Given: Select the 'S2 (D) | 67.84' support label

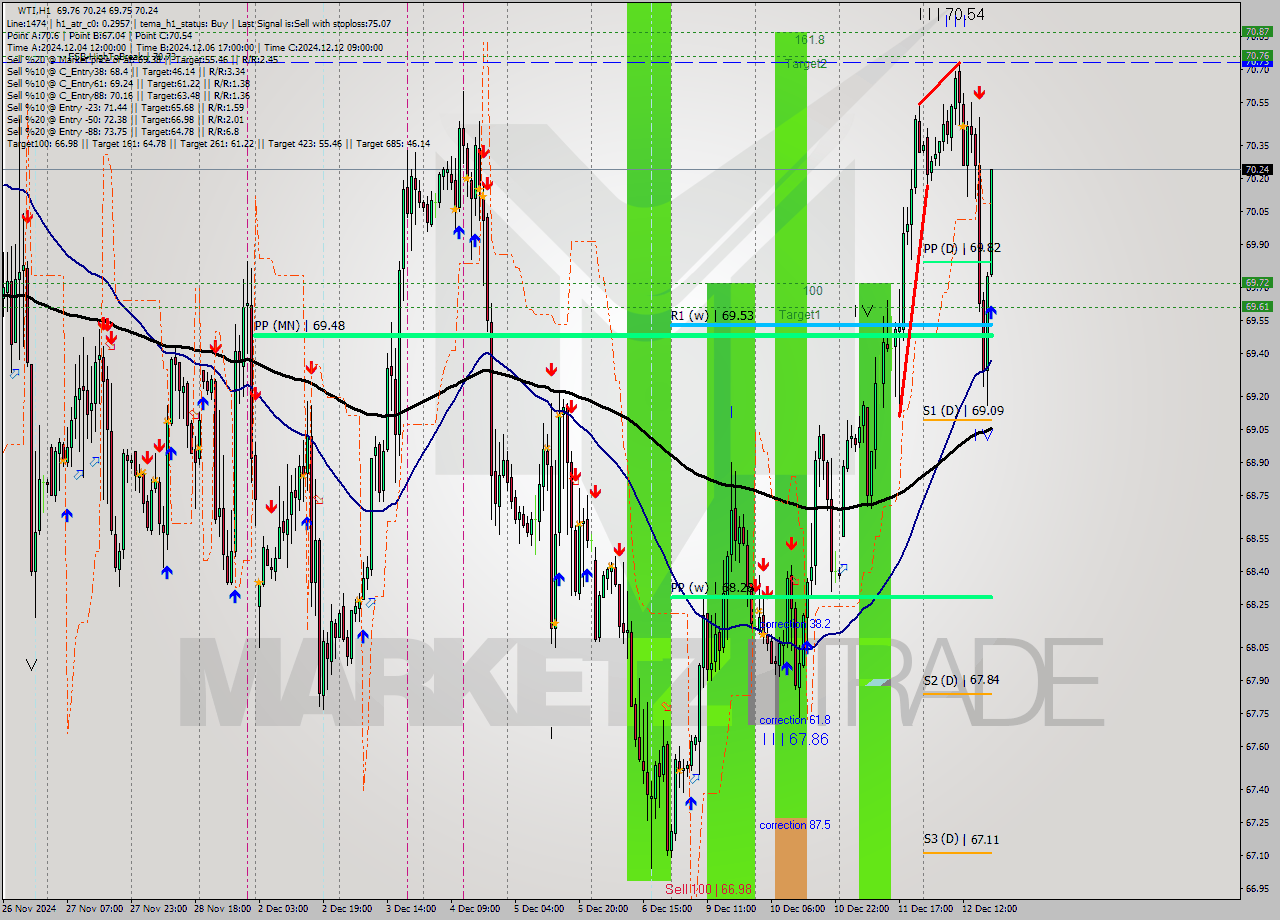Looking at the screenshot, I should click(x=961, y=680).
